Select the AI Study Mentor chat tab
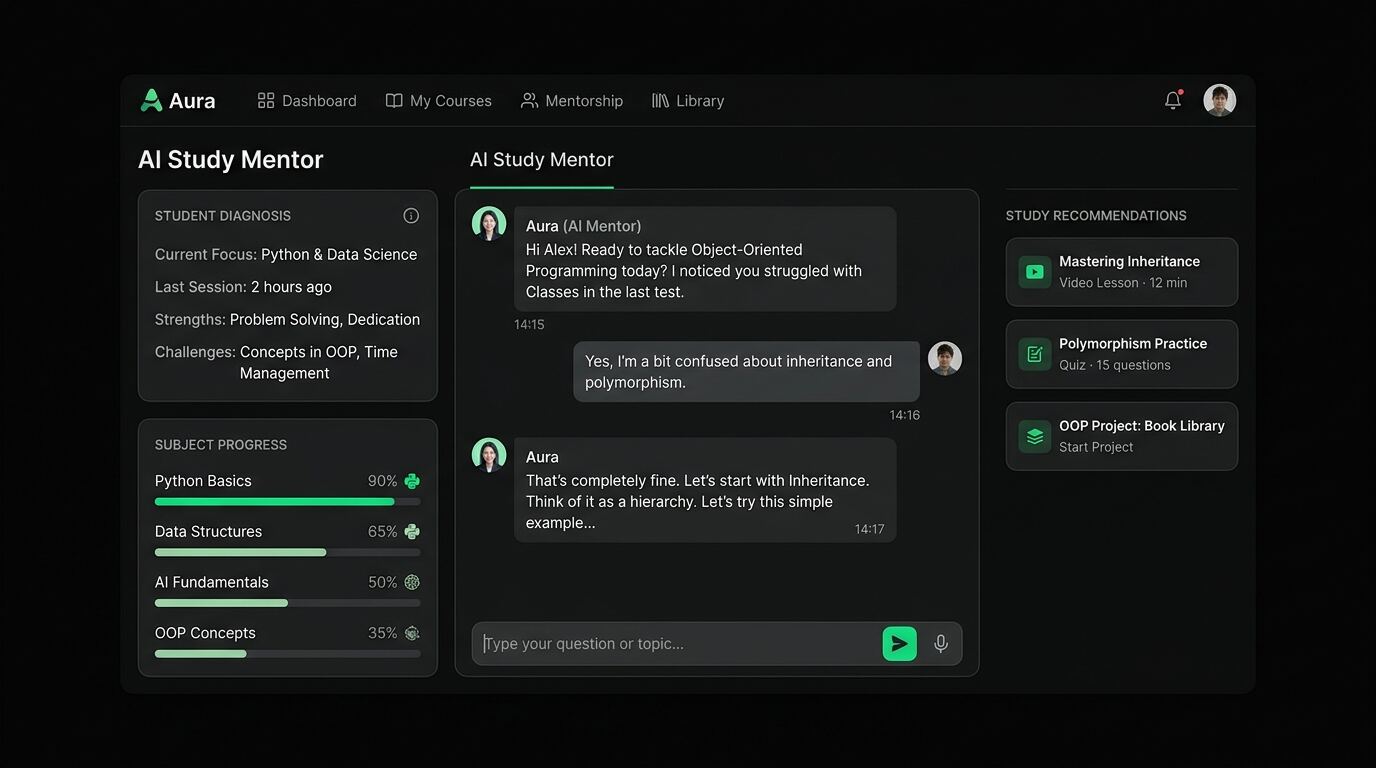The height and width of the screenshot is (768, 1376). tap(542, 160)
